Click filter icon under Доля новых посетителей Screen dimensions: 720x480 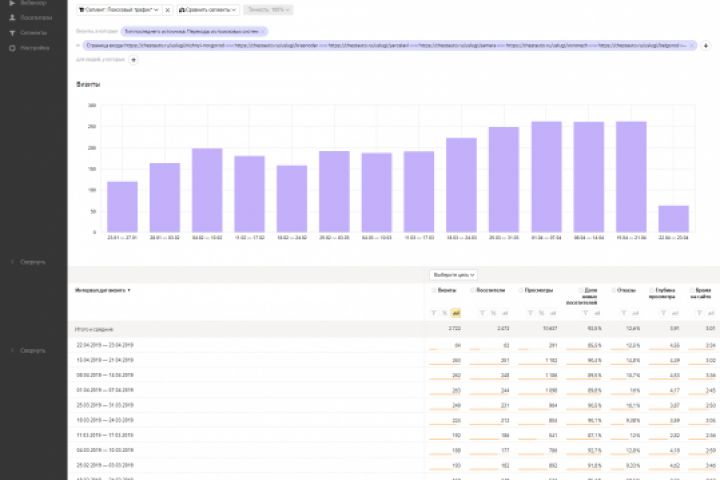585,313
